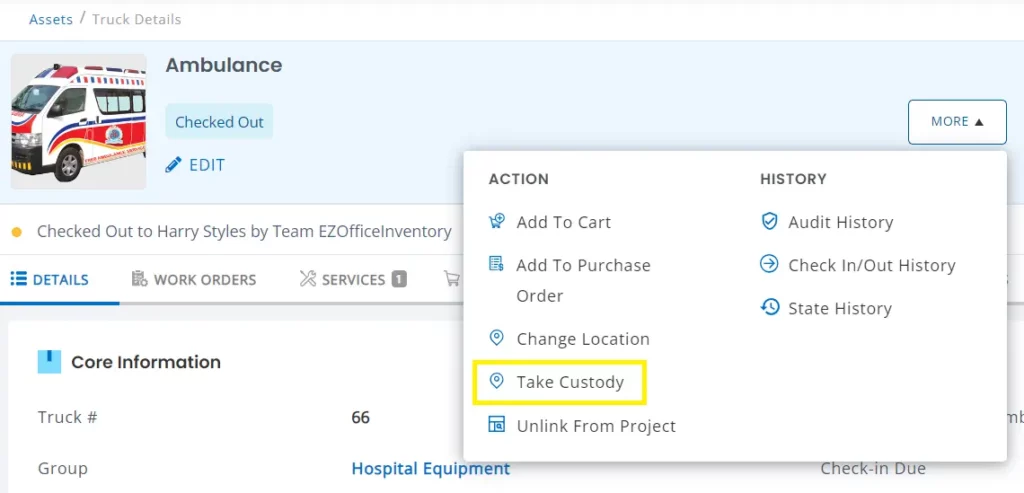Click the pencil icon next to EDIT
The image size is (1024, 493).
[174, 165]
